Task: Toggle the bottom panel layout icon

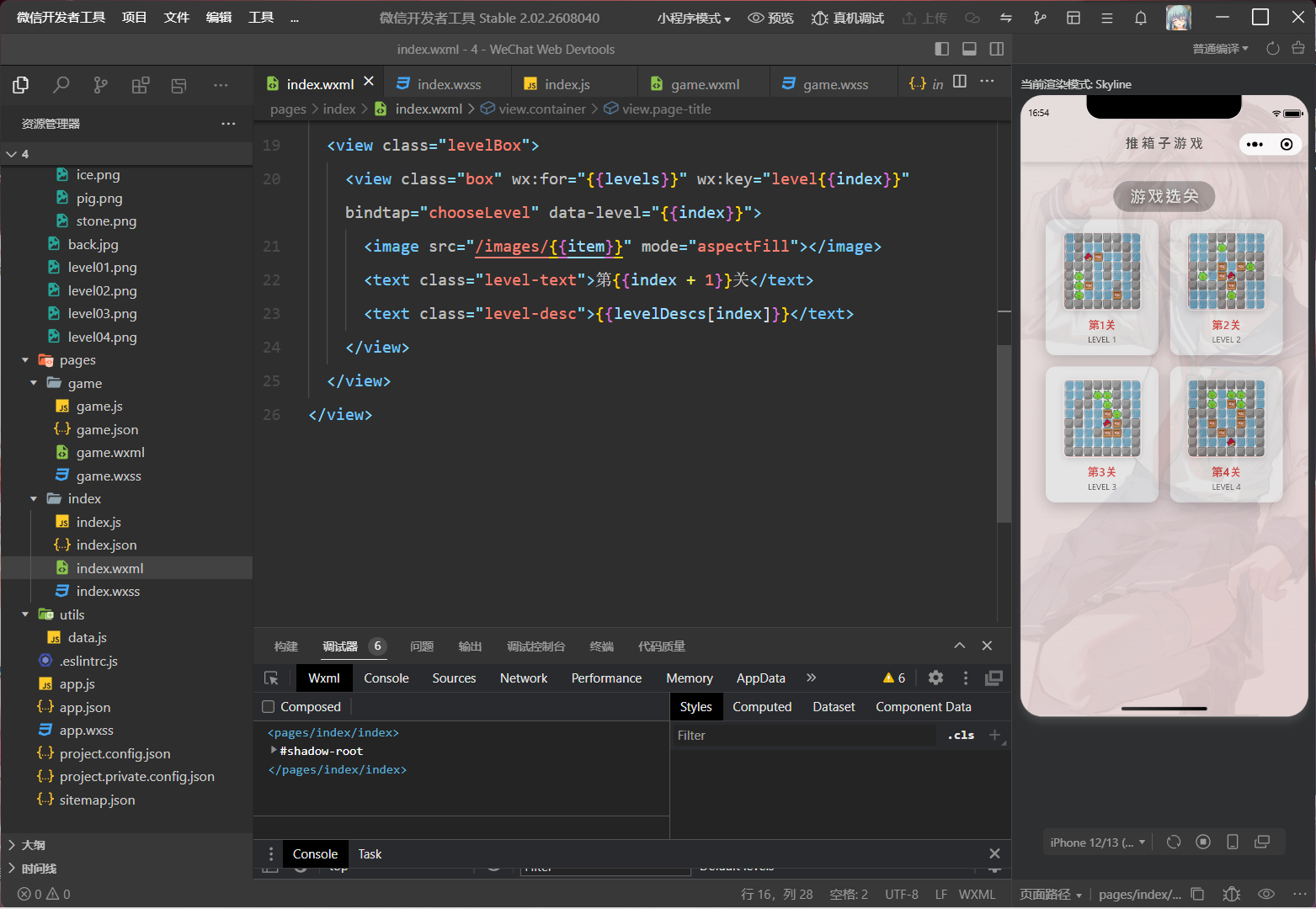Action: [x=969, y=49]
